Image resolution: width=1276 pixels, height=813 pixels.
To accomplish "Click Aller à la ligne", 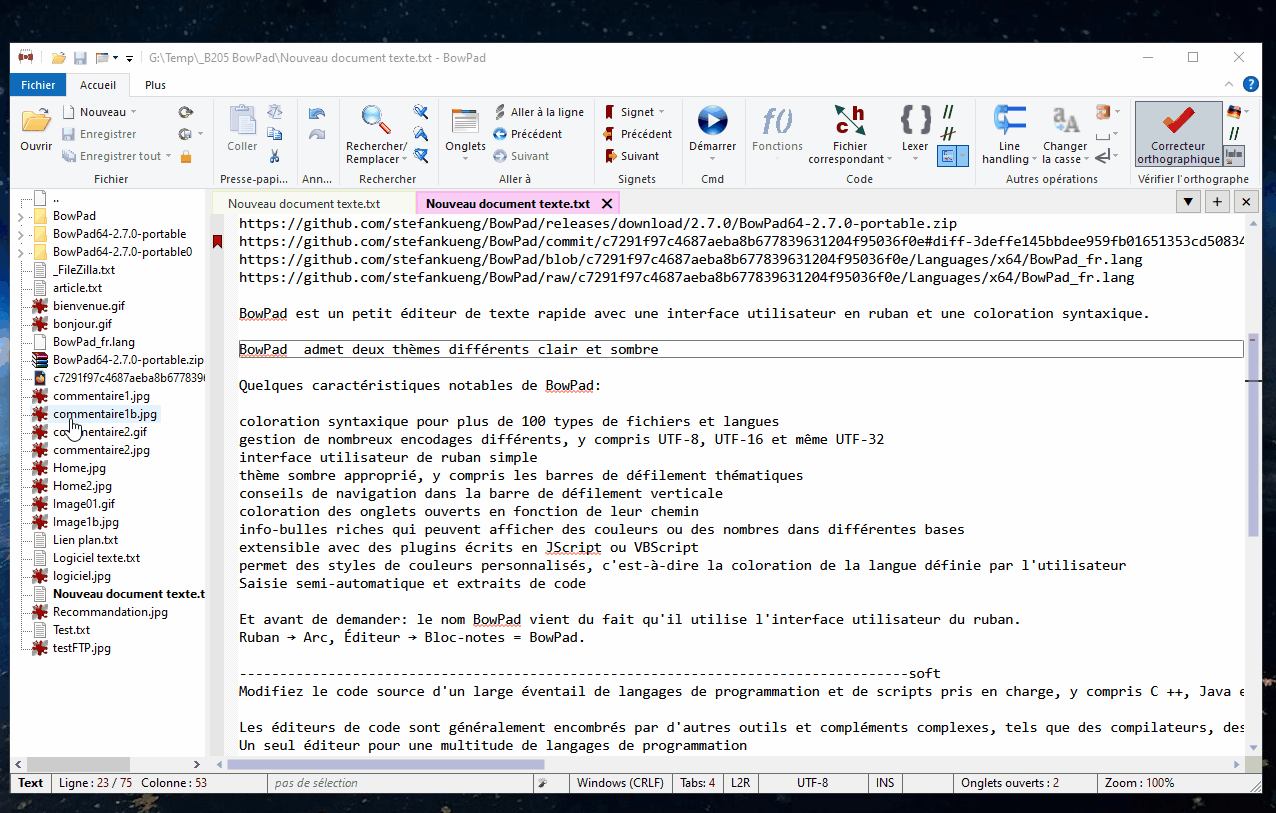I will [539, 112].
